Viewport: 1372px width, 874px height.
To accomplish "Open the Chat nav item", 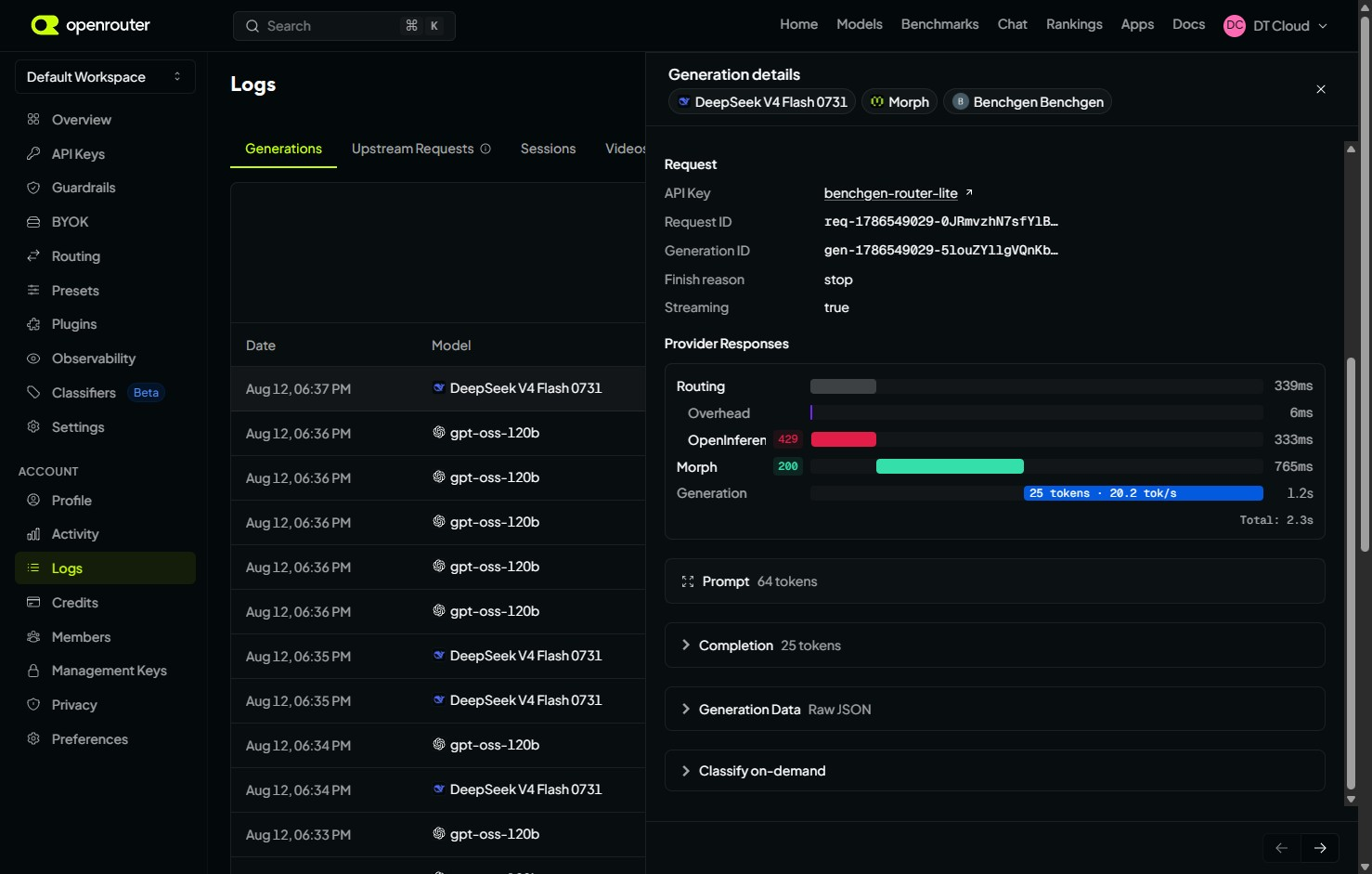I will [x=1012, y=24].
